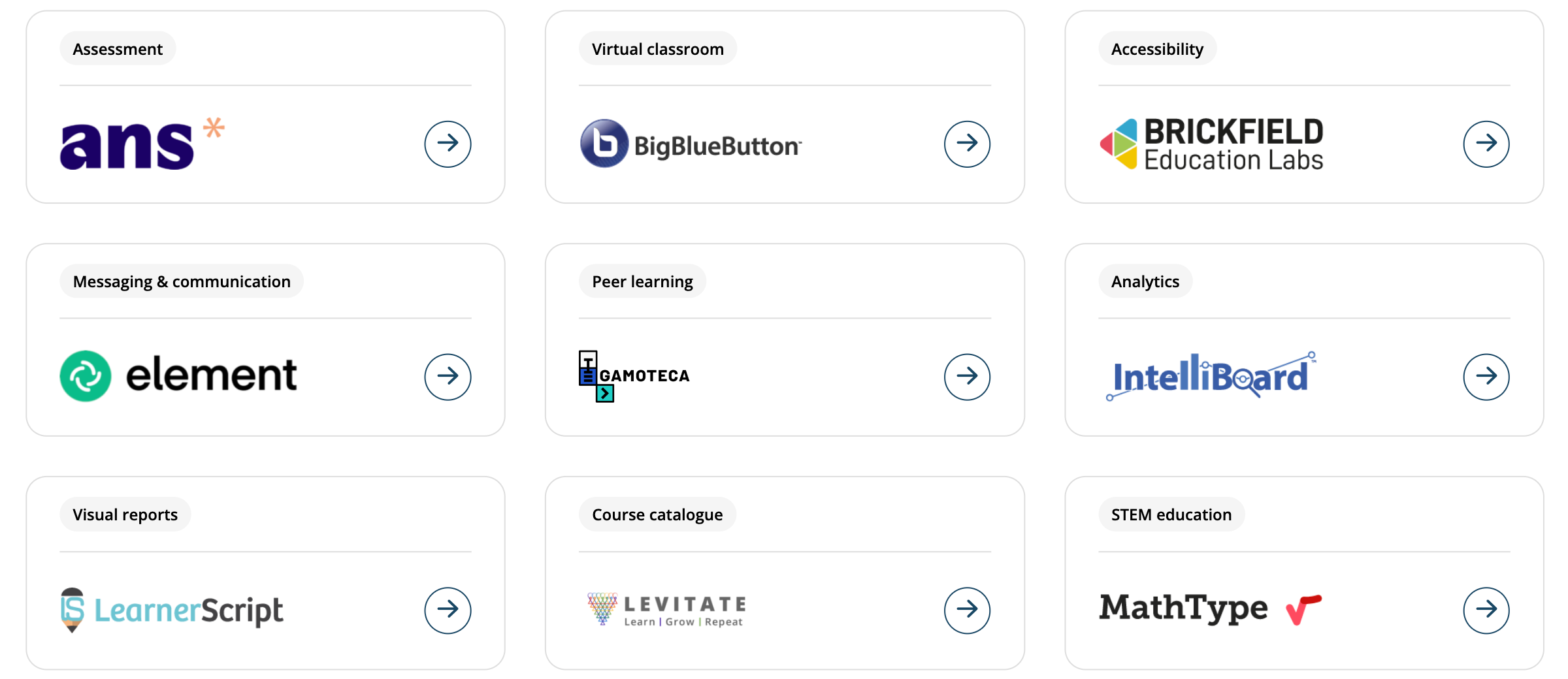Click the IntelliBoard logo
This screenshot has width=1568, height=679.
tap(1209, 375)
